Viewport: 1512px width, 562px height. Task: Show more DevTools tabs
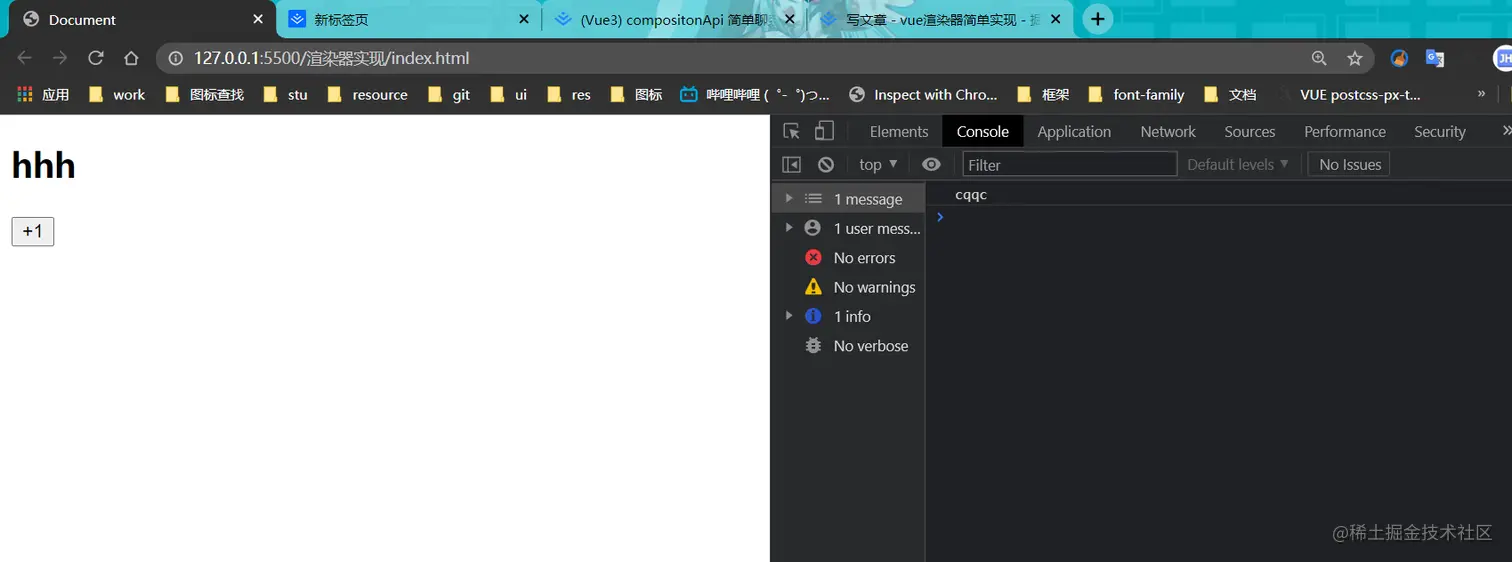point(1506,131)
